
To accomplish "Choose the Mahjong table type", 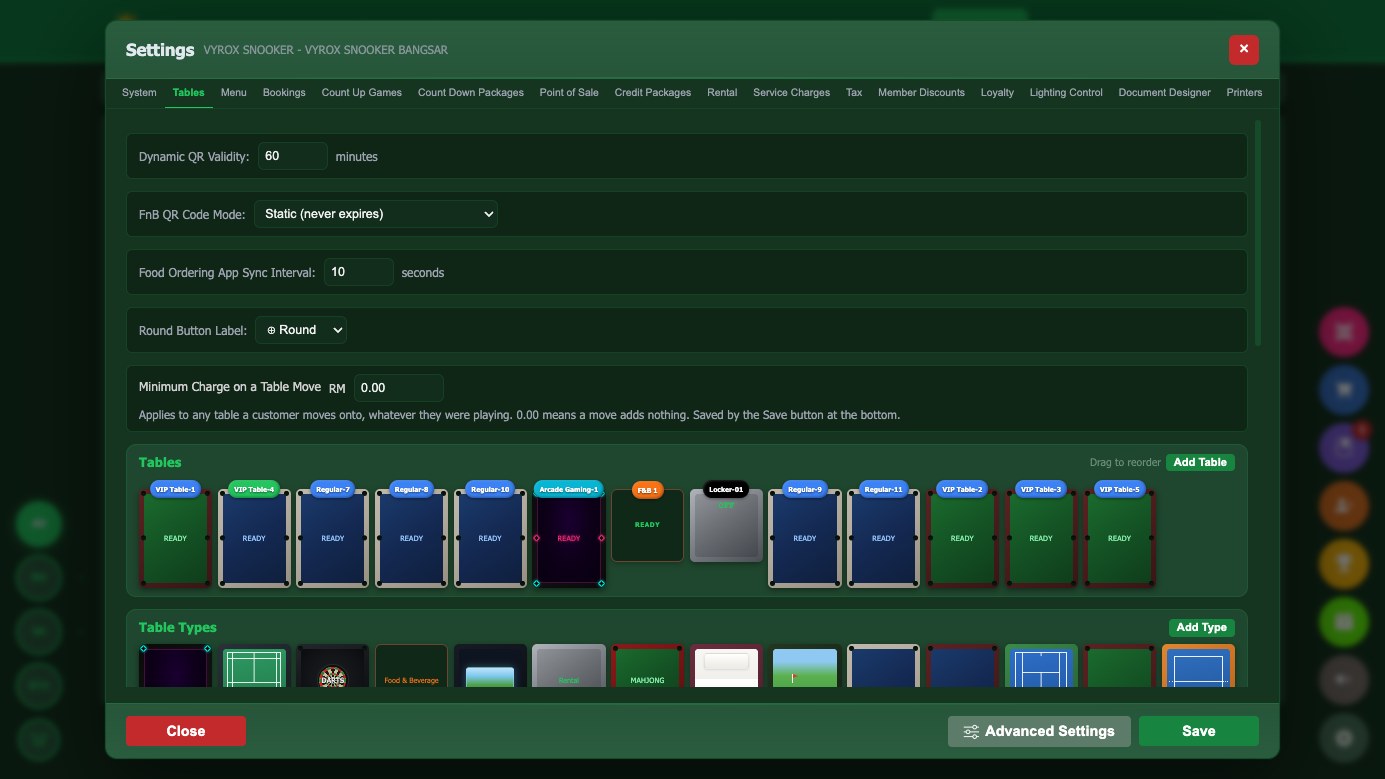I will (647, 666).
